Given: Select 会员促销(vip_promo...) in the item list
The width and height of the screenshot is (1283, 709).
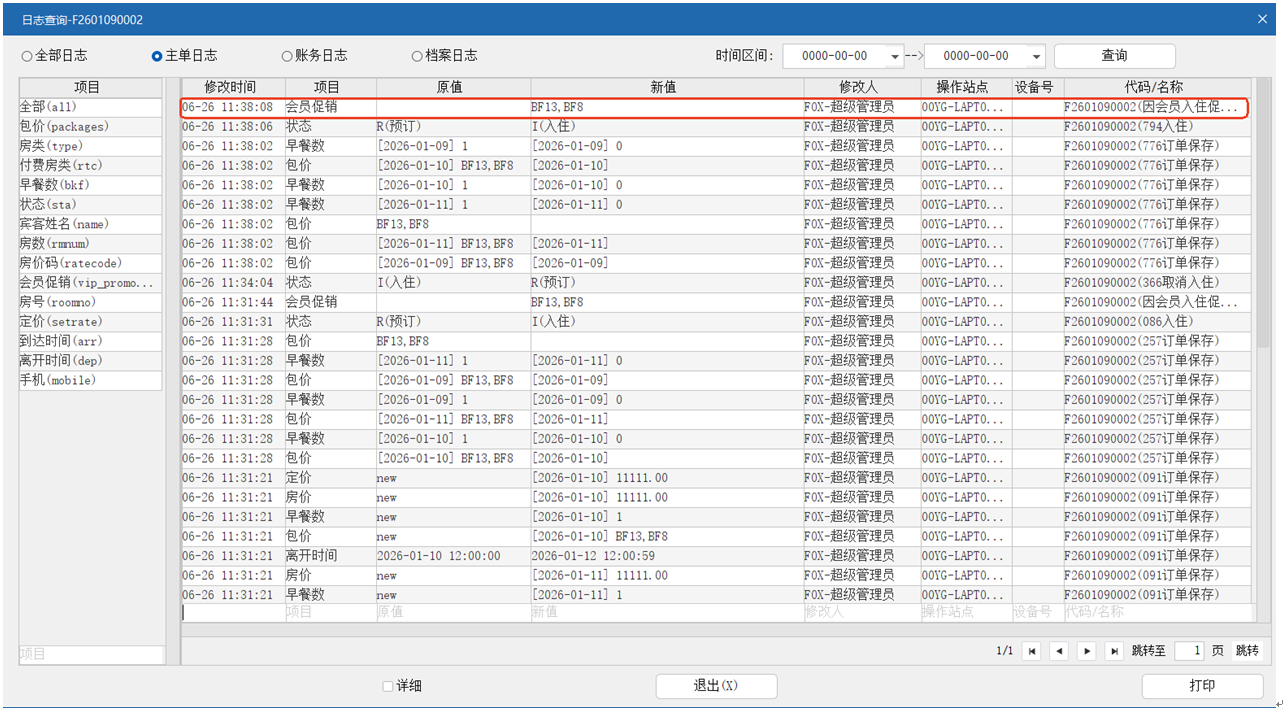Looking at the screenshot, I should pos(90,283).
